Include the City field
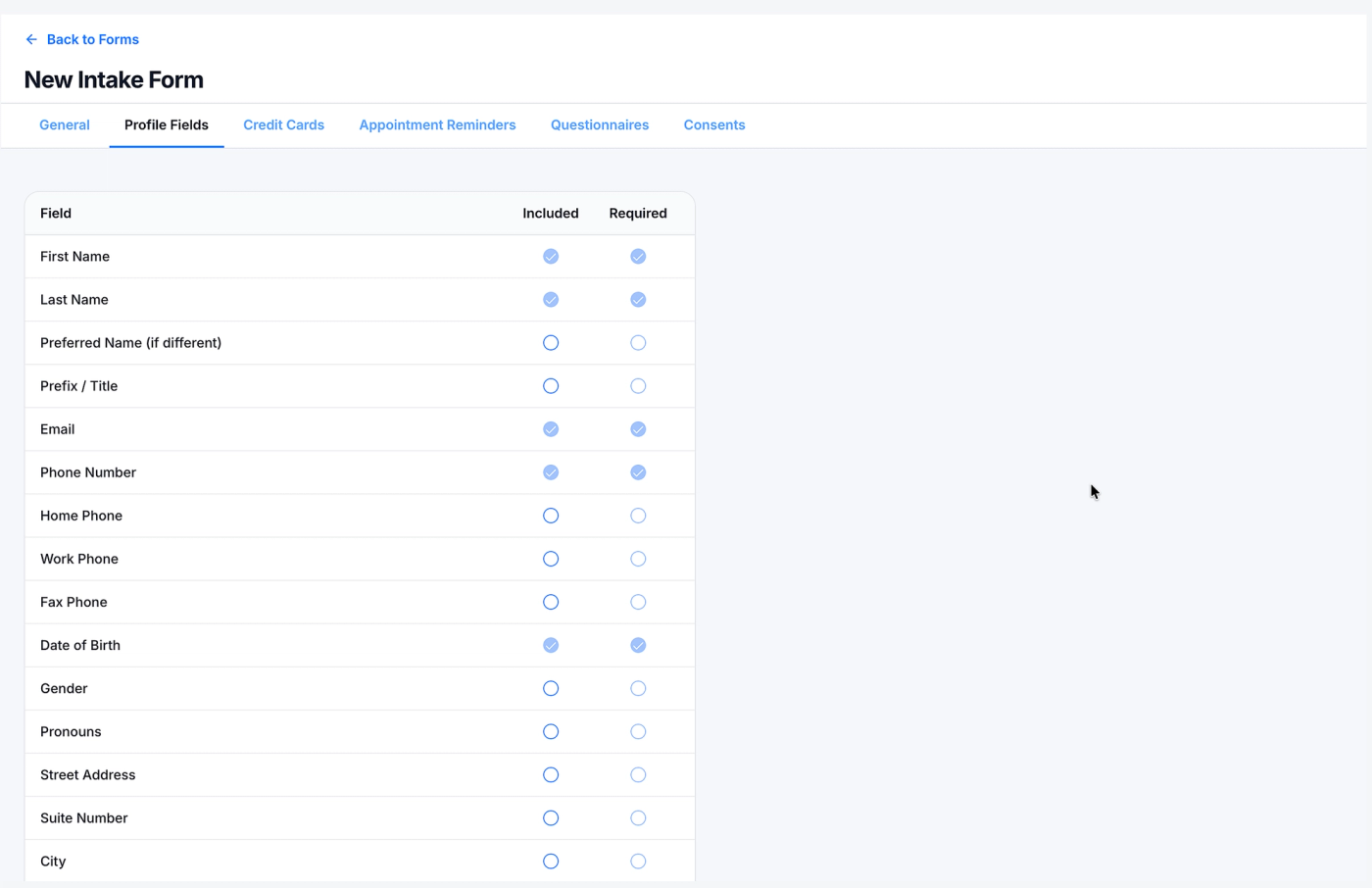1372x888 pixels. 551,861
